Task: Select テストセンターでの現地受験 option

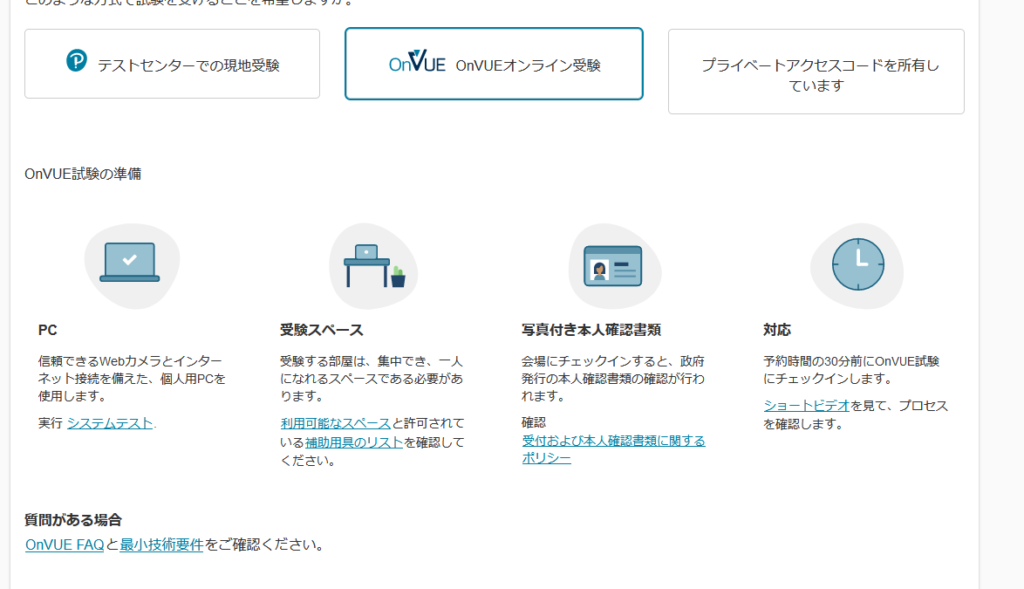Action: click(172, 64)
